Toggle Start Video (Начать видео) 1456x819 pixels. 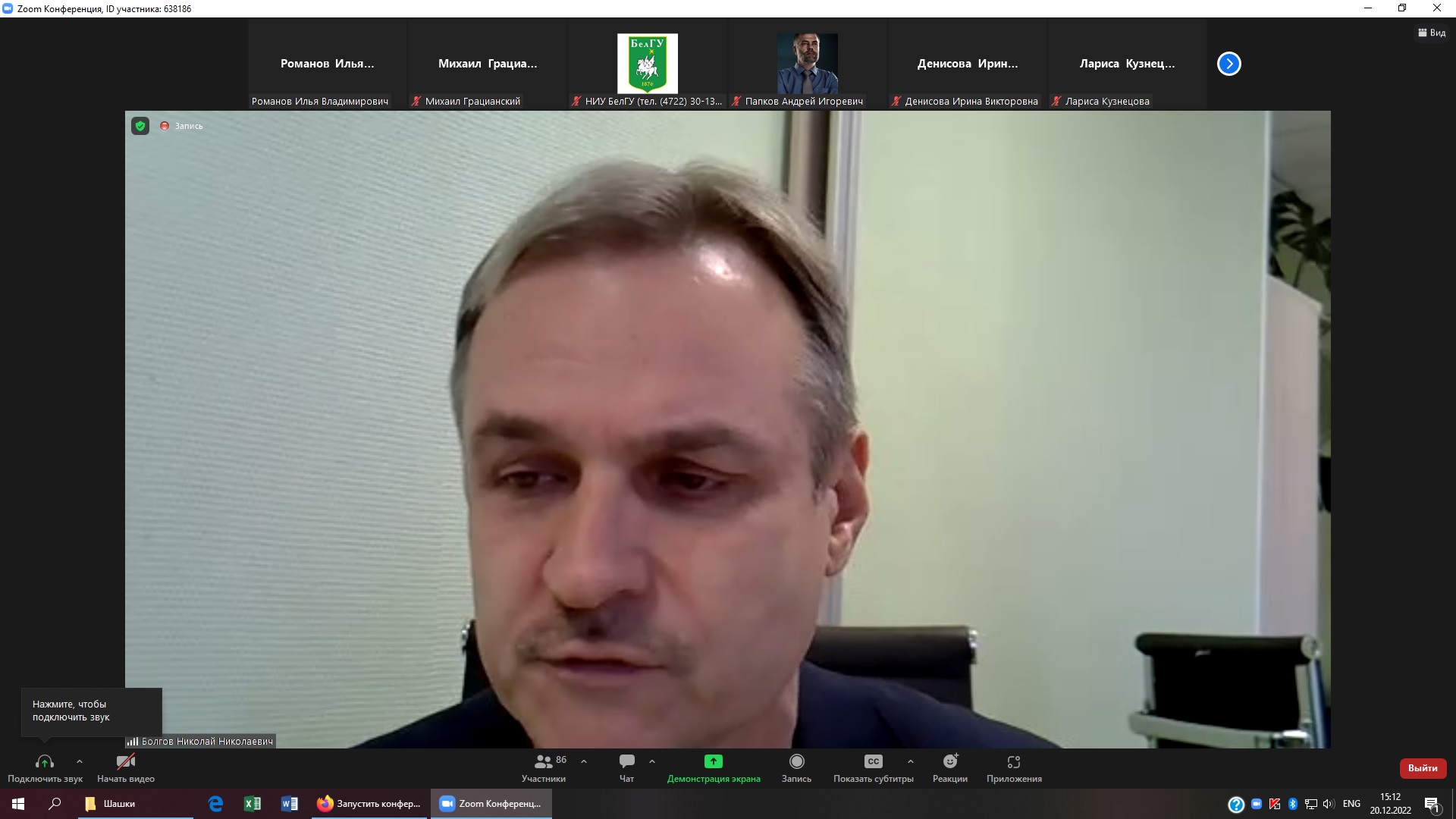[x=126, y=761]
